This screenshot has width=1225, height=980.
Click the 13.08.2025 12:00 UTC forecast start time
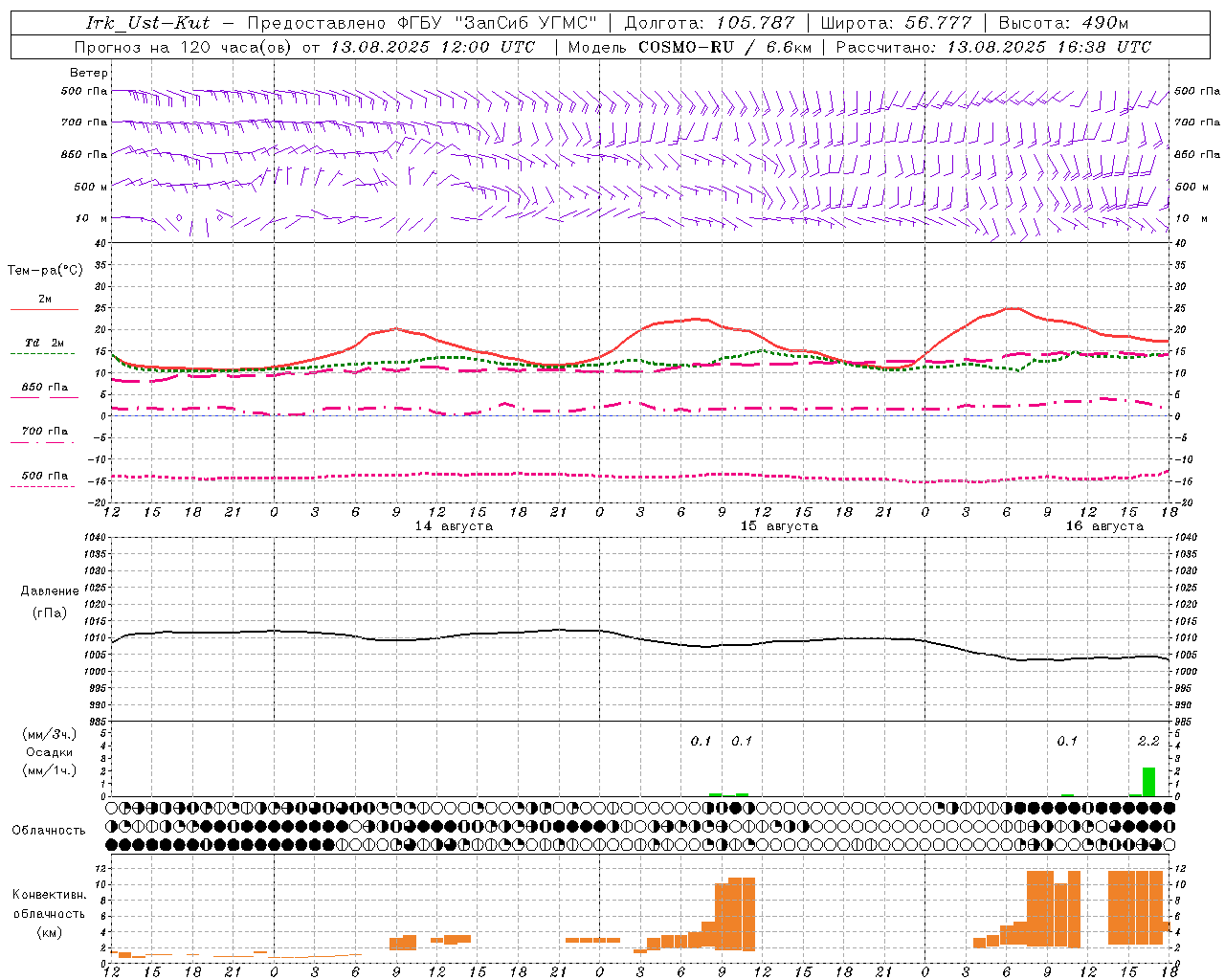(433, 47)
